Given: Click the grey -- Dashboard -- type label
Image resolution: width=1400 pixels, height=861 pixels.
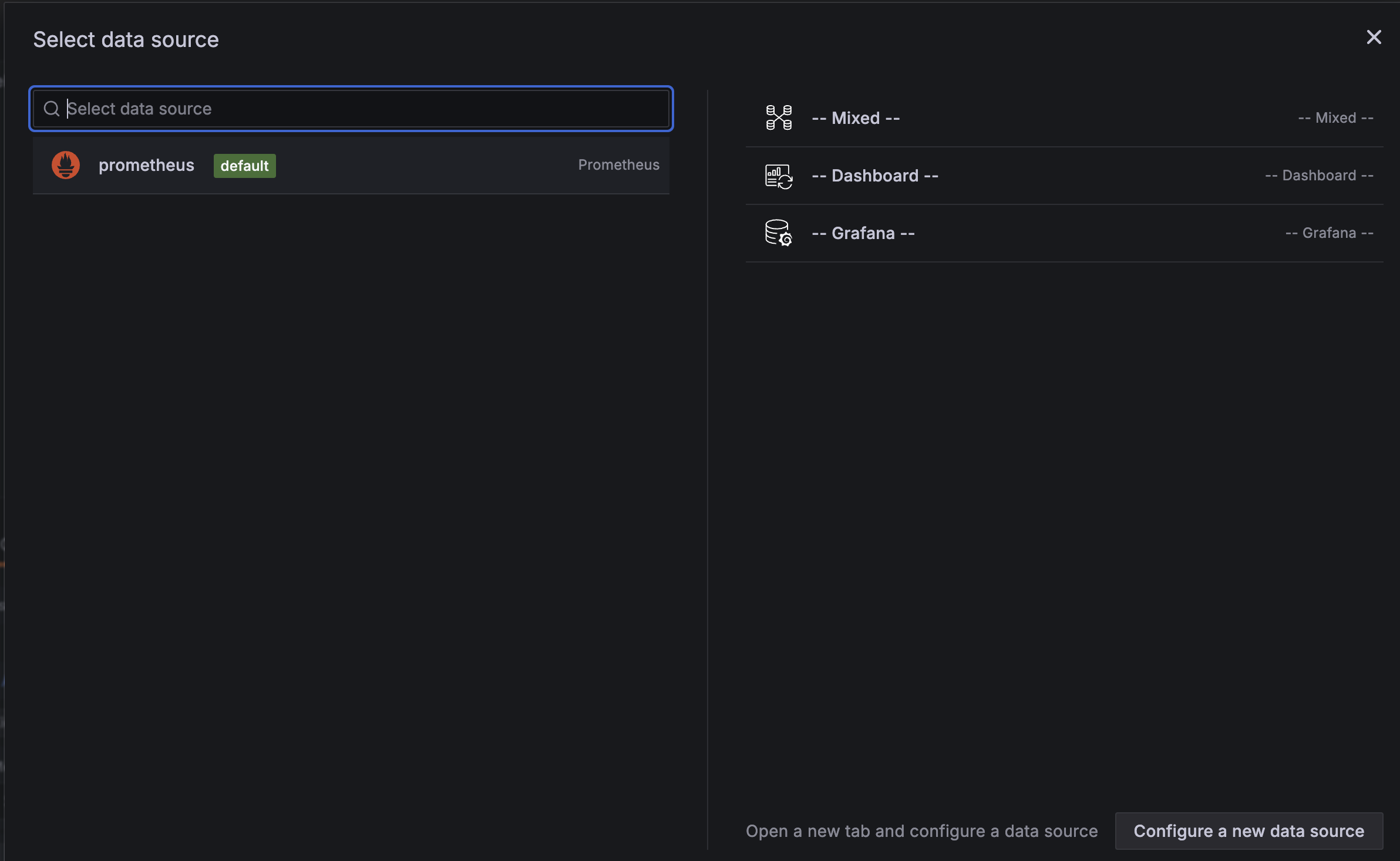Looking at the screenshot, I should pyautogui.click(x=1319, y=176).
